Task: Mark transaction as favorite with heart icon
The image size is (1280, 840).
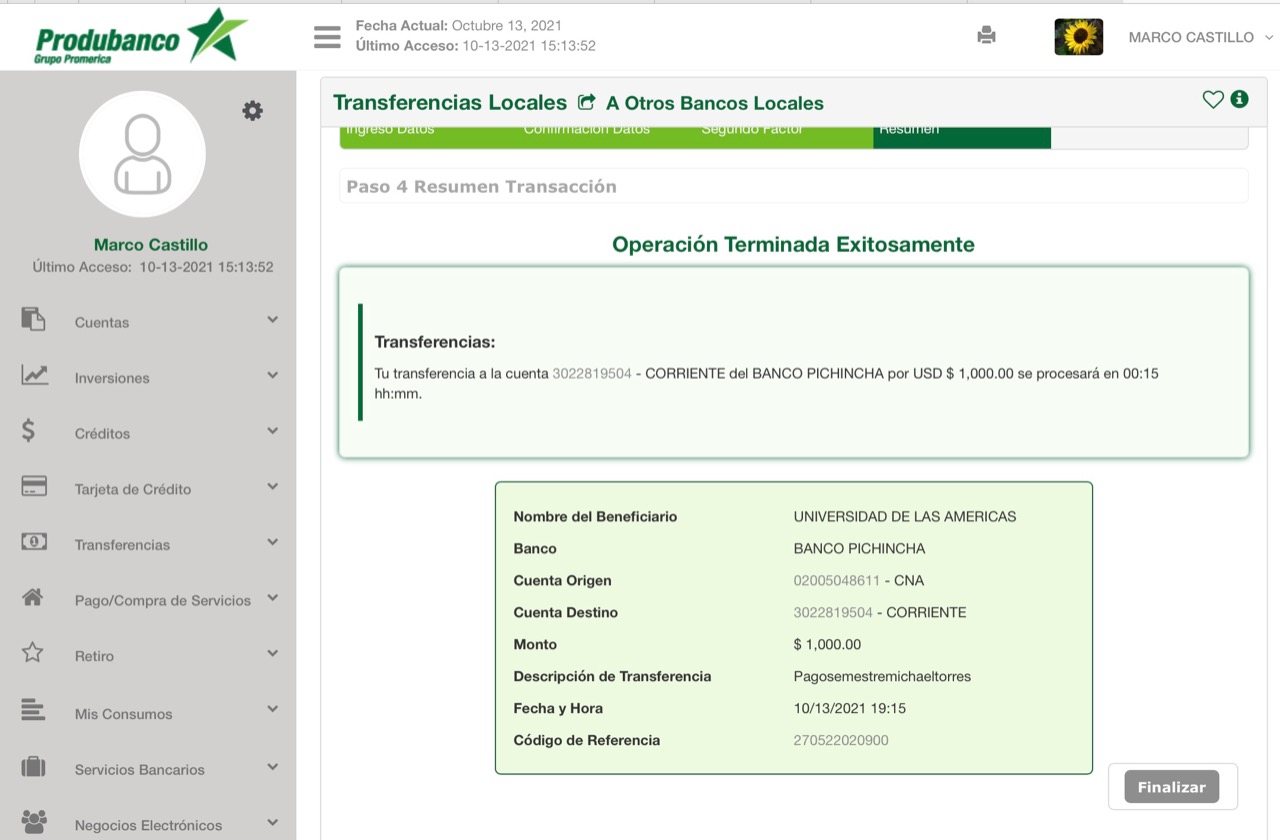Action: point(1213,99)
